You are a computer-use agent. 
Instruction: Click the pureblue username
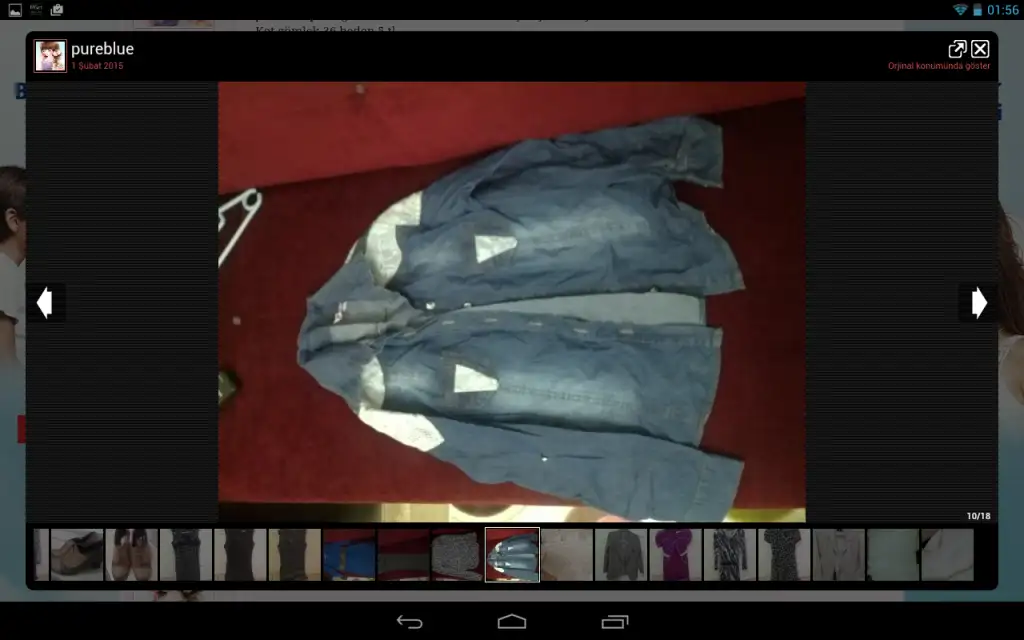click(102, 49)
